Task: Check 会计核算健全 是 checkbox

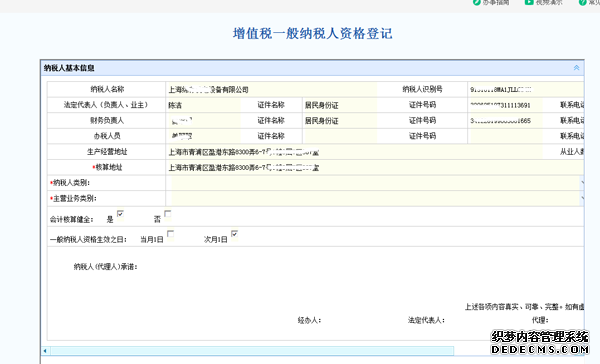Action: (120, 214)
